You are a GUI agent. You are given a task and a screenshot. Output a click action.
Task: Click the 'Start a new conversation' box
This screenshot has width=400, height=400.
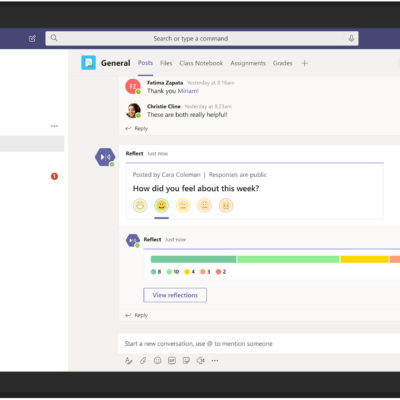[259, 344]
